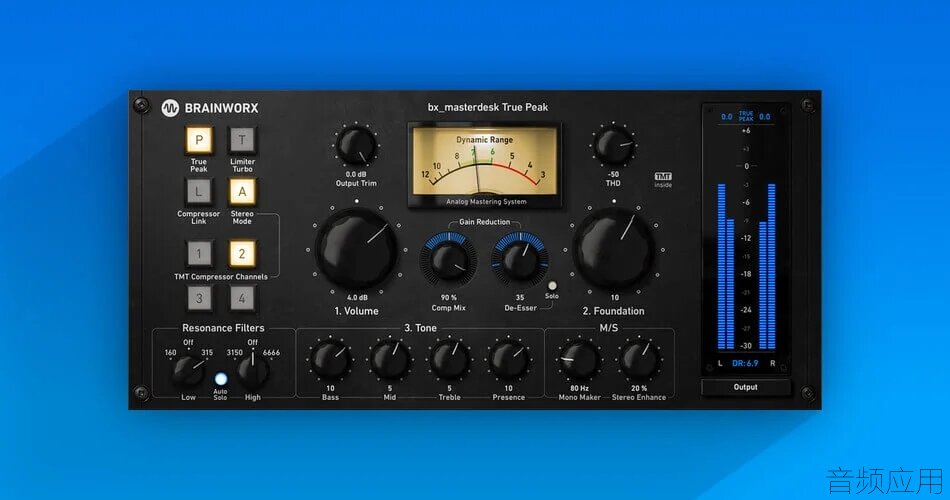The image size is (950, 500).
Task: Click the De-Esser knob
Action: point(519,261)
